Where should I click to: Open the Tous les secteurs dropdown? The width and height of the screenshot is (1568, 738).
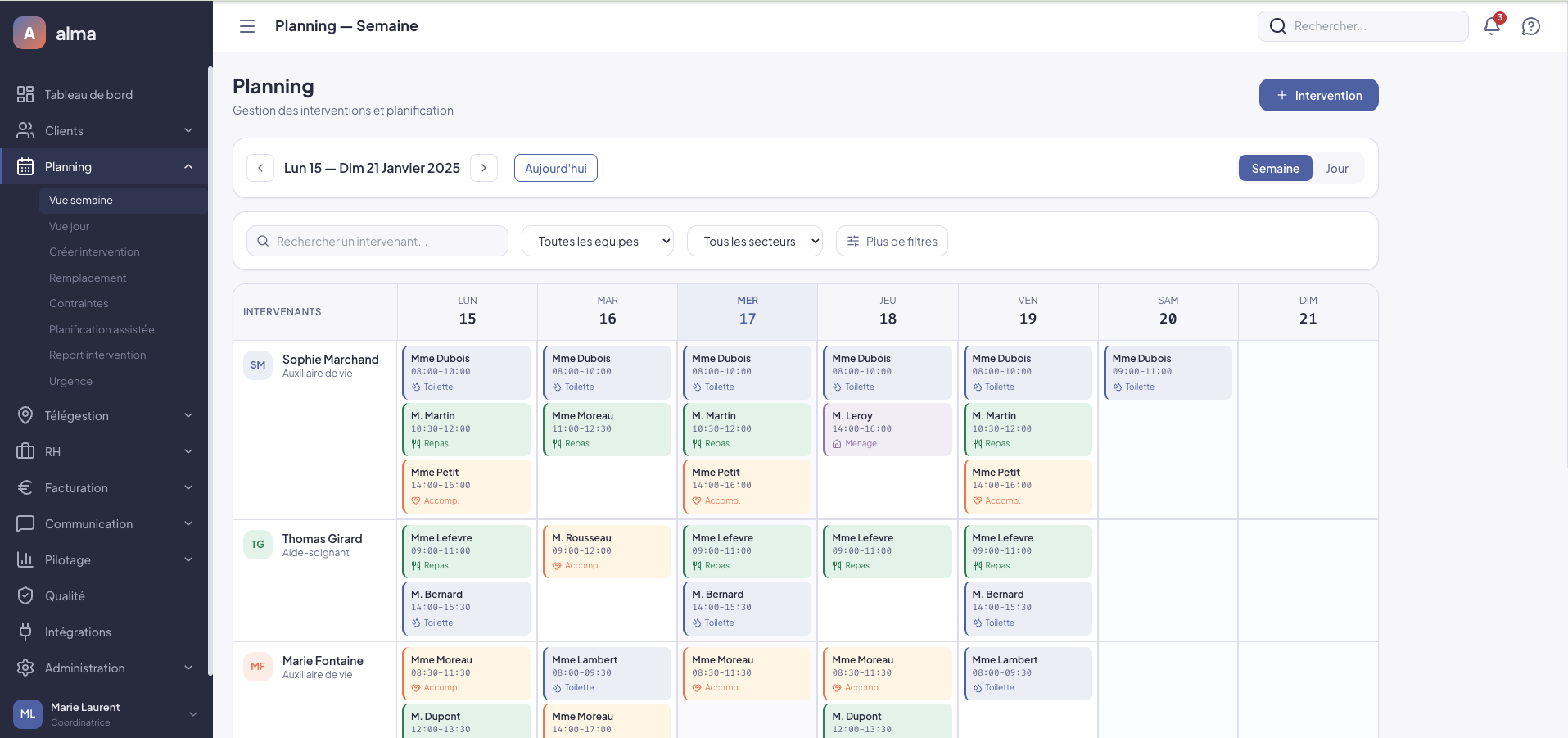(x=754, y=241)
